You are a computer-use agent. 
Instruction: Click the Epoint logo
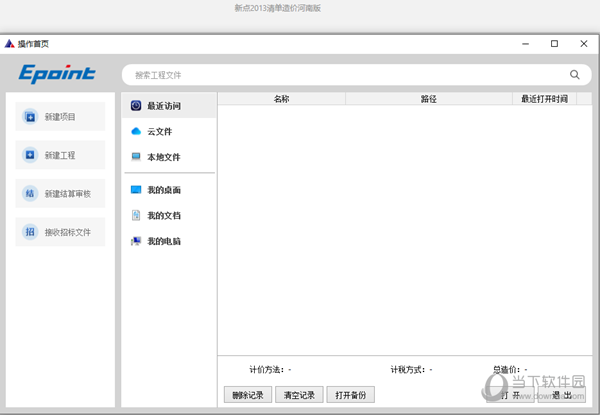click(57, 73)
